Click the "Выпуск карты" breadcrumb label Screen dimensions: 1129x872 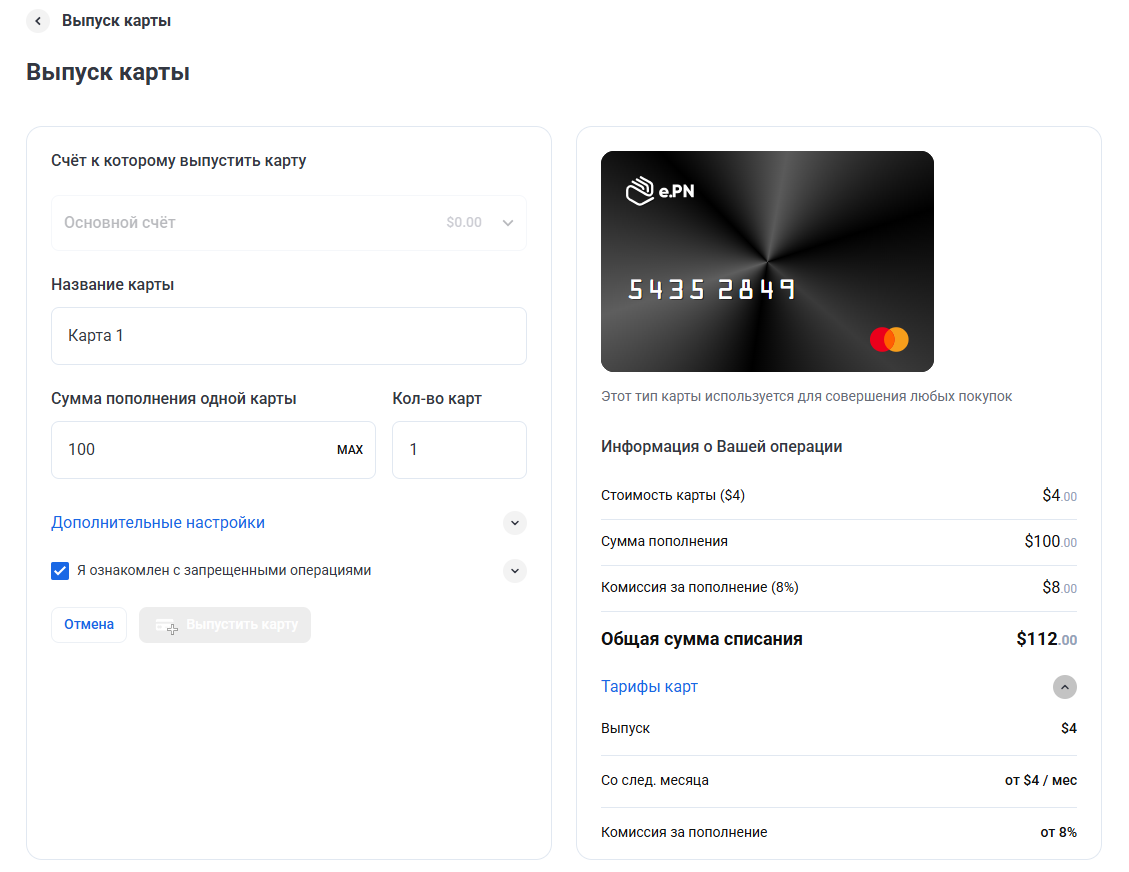(x=116, y=21)
